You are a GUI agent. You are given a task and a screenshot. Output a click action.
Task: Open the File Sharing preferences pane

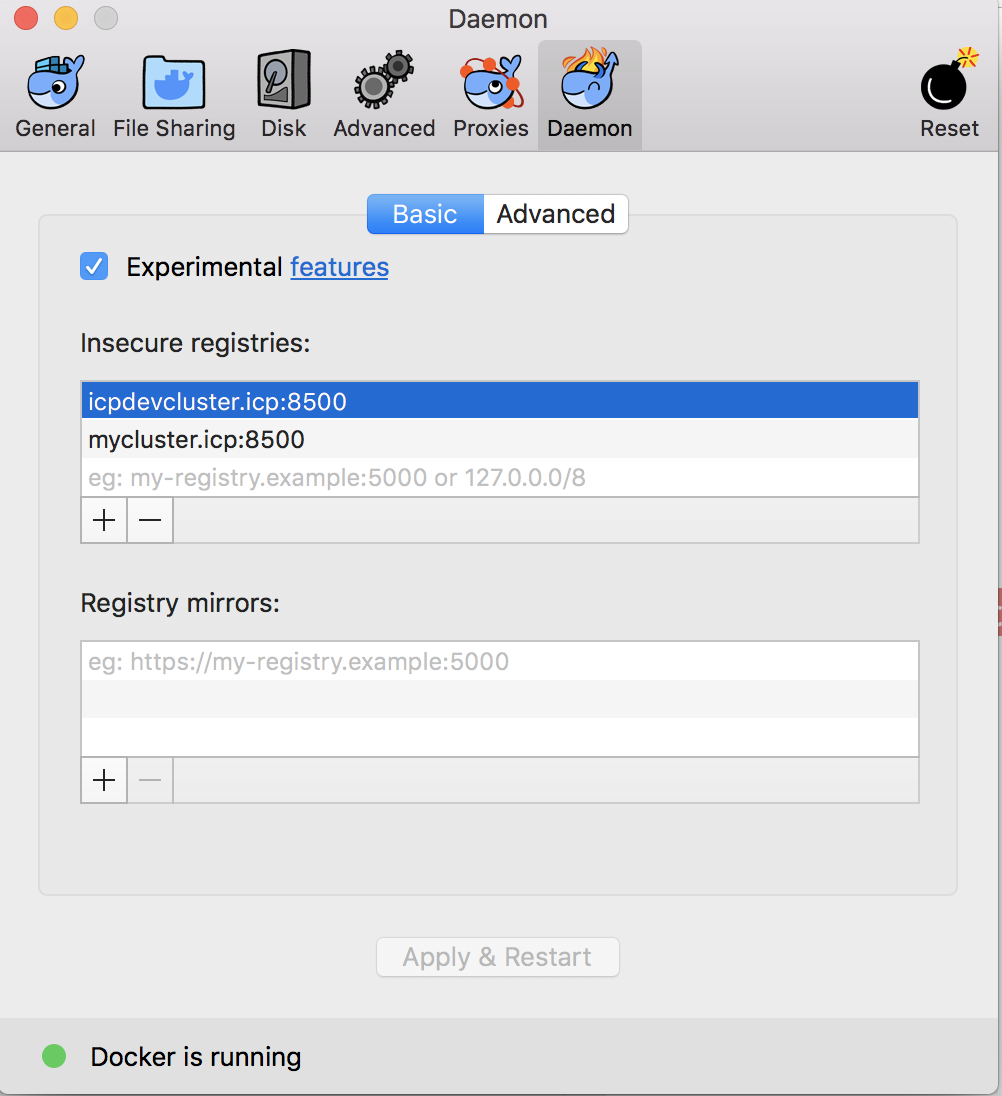click(174, 96)
